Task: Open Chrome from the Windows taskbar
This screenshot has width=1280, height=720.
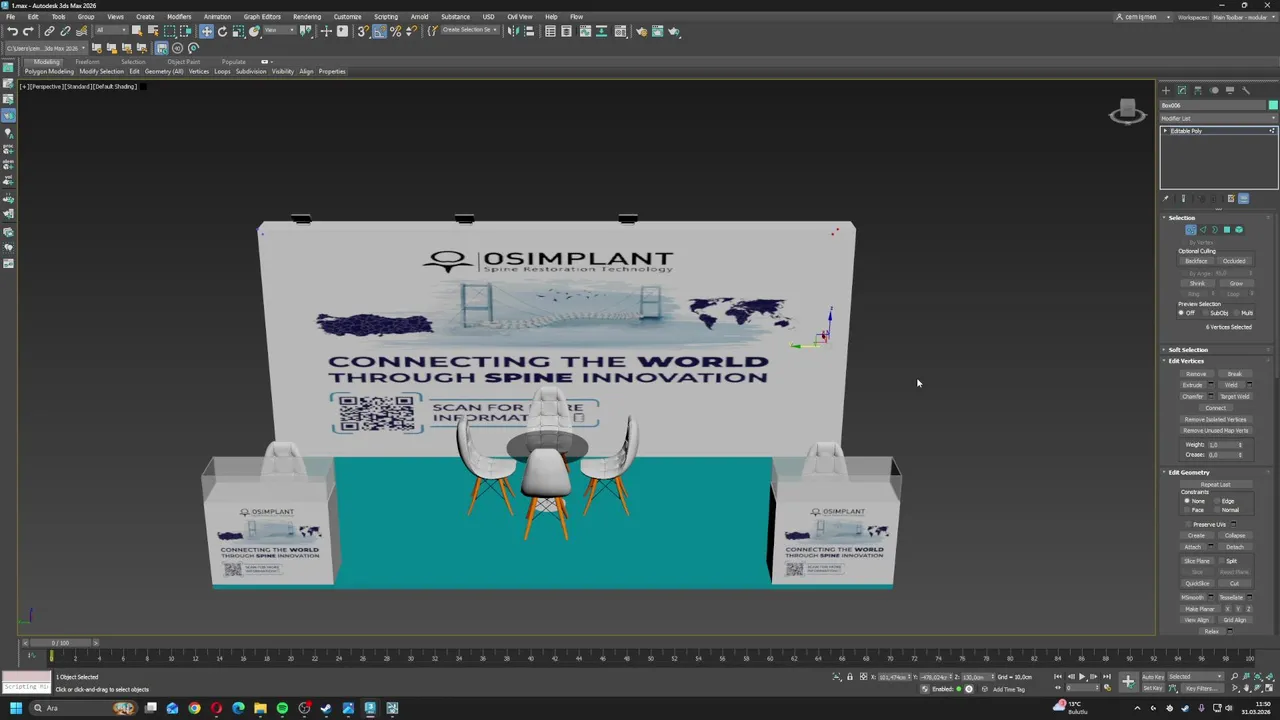Action: pyautogui.click(x=194, y=708)
